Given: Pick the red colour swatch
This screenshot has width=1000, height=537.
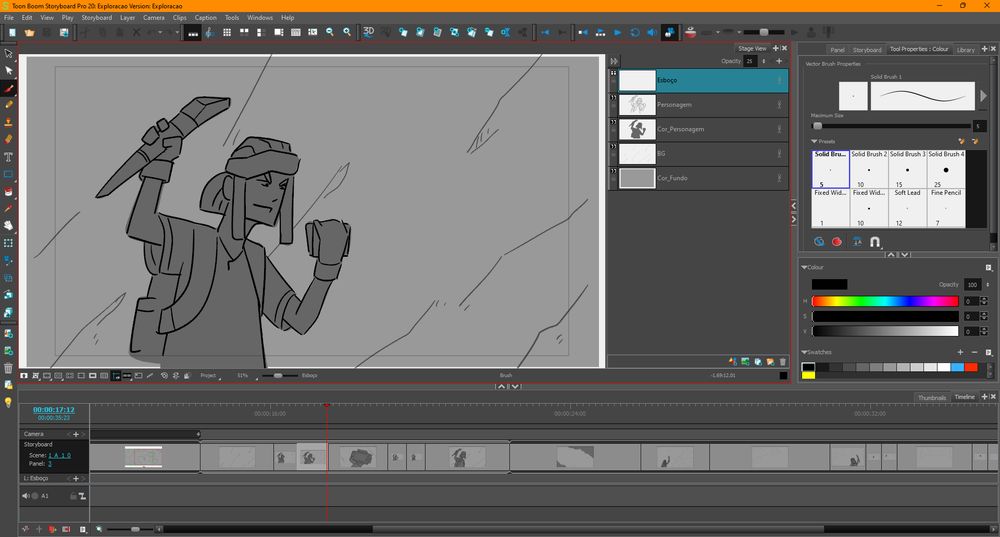Looking at the screenshot, I should (x=970, y=367).
